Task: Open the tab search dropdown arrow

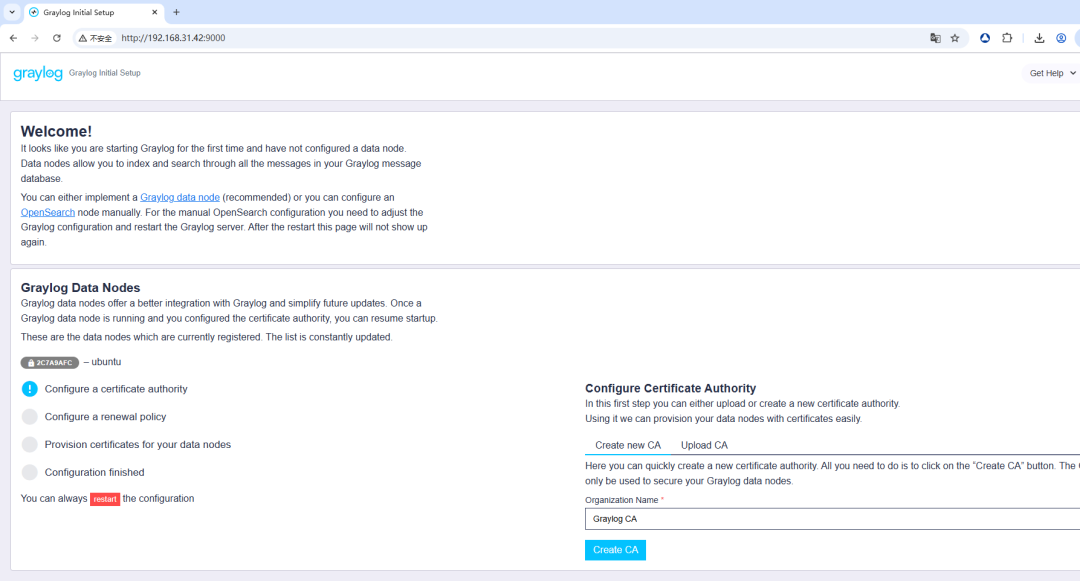Action: click(12, 12)
